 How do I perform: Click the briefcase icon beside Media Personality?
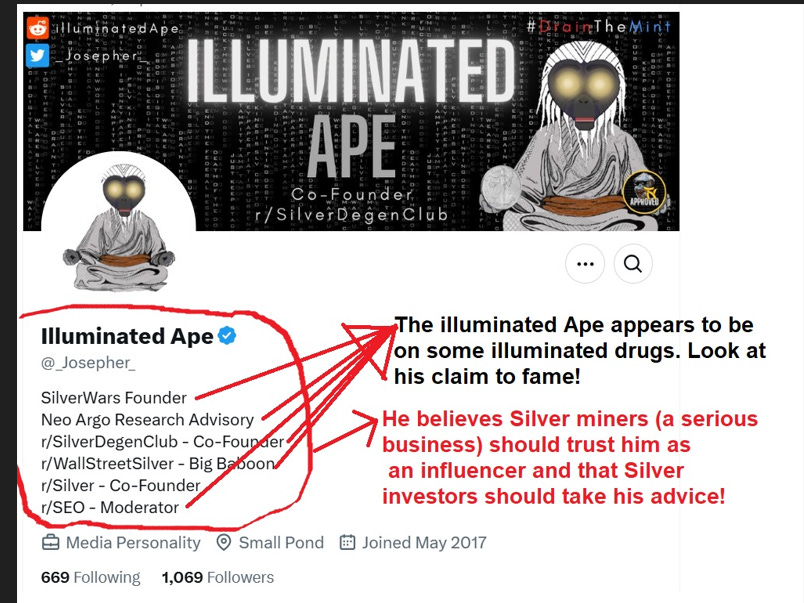[x=50, y=542]
